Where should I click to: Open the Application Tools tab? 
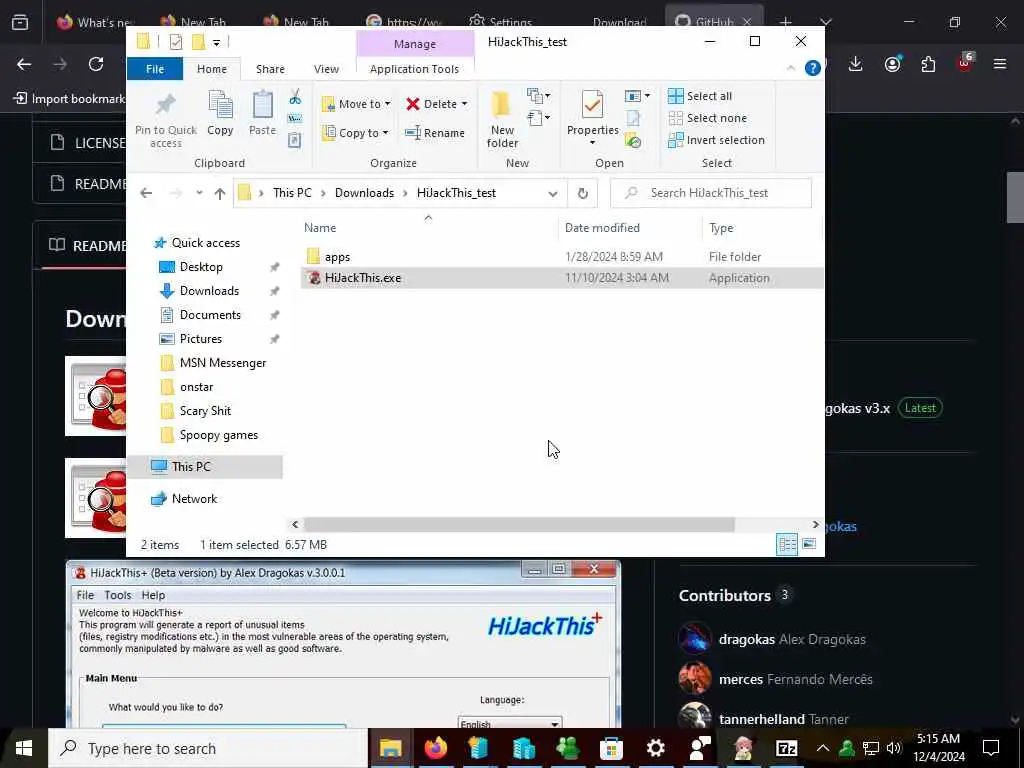coord(414,69)
